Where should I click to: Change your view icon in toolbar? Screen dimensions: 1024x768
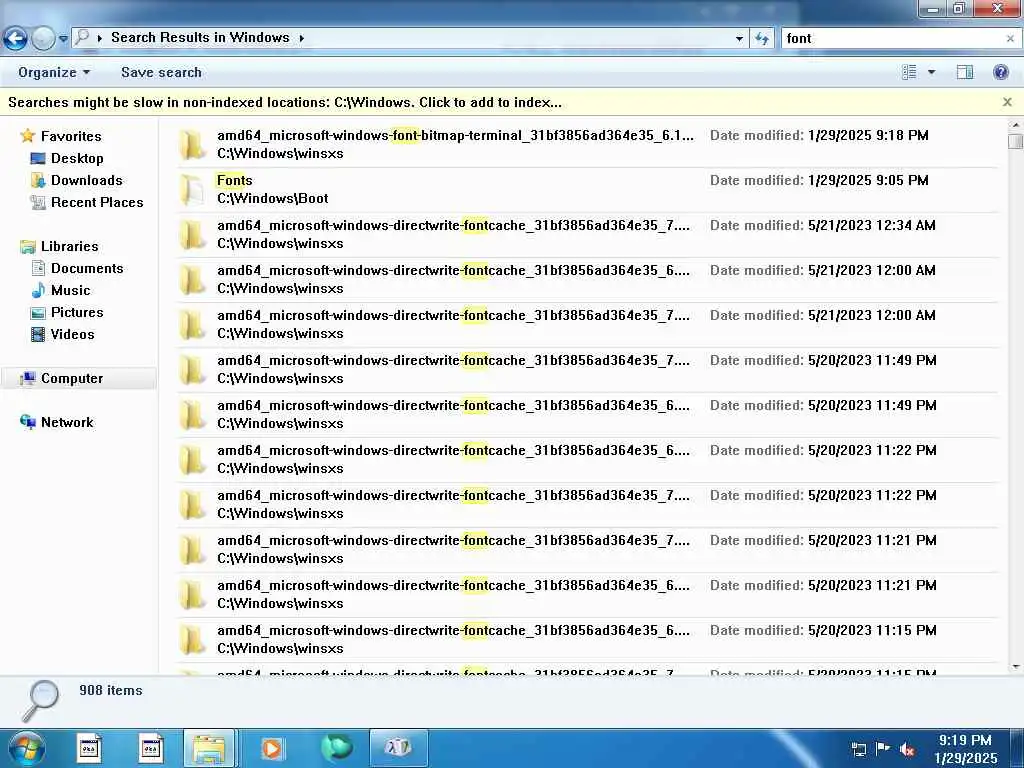[909, 72]
